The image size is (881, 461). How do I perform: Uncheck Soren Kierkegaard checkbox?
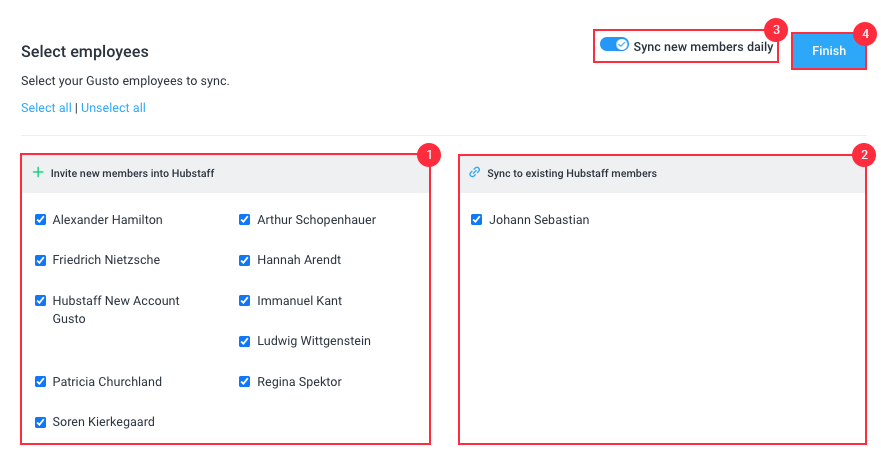[40, 422]
